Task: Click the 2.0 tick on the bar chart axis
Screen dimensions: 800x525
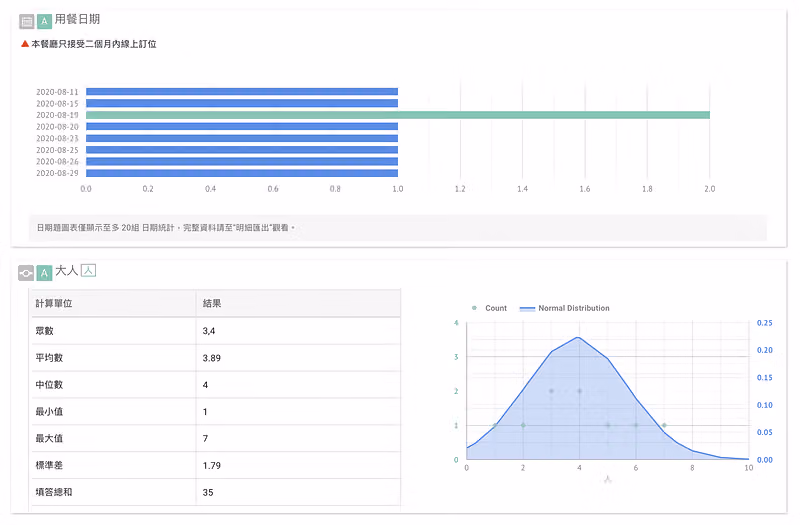Action: coord(710,189)
